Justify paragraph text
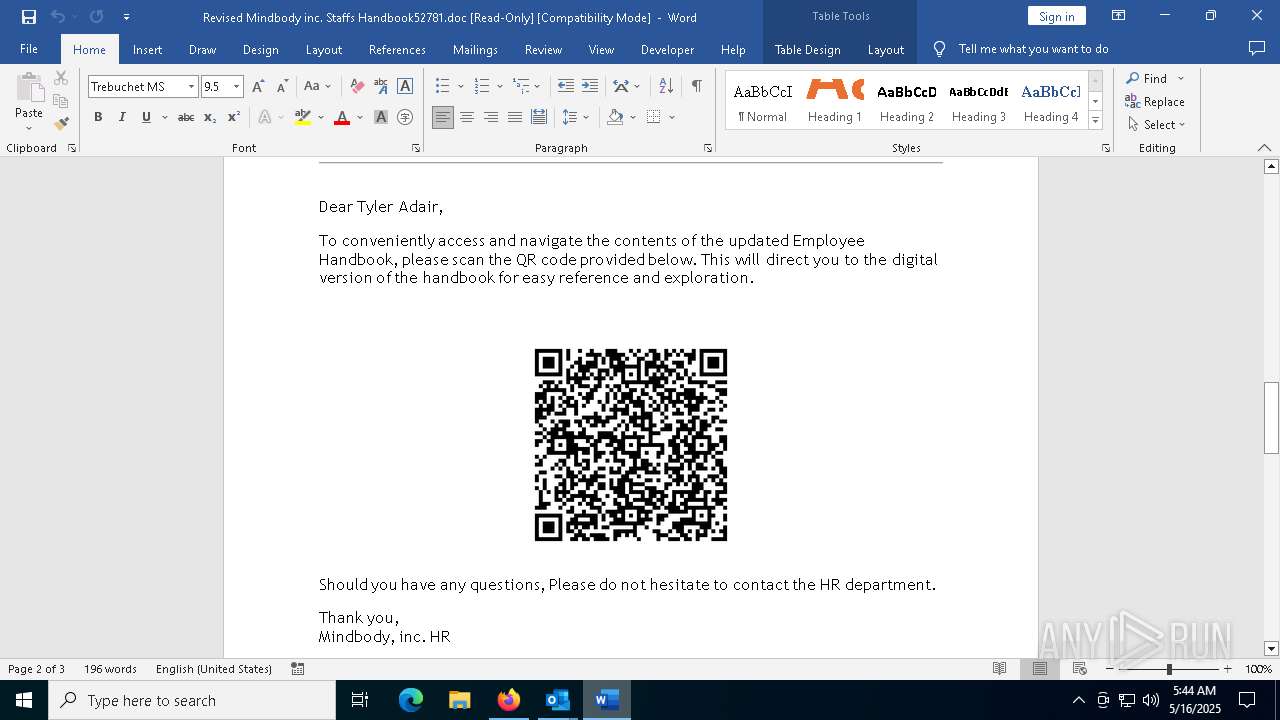 515,117
